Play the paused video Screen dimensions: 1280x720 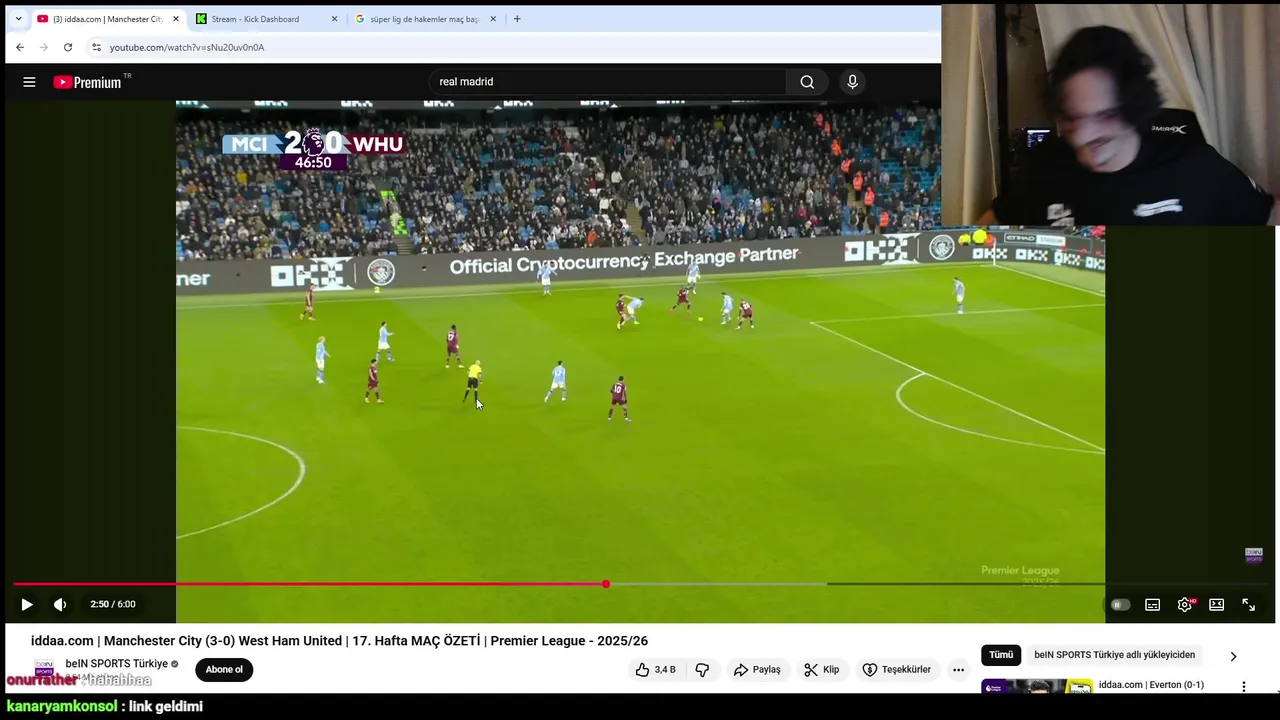pos(27,604)
